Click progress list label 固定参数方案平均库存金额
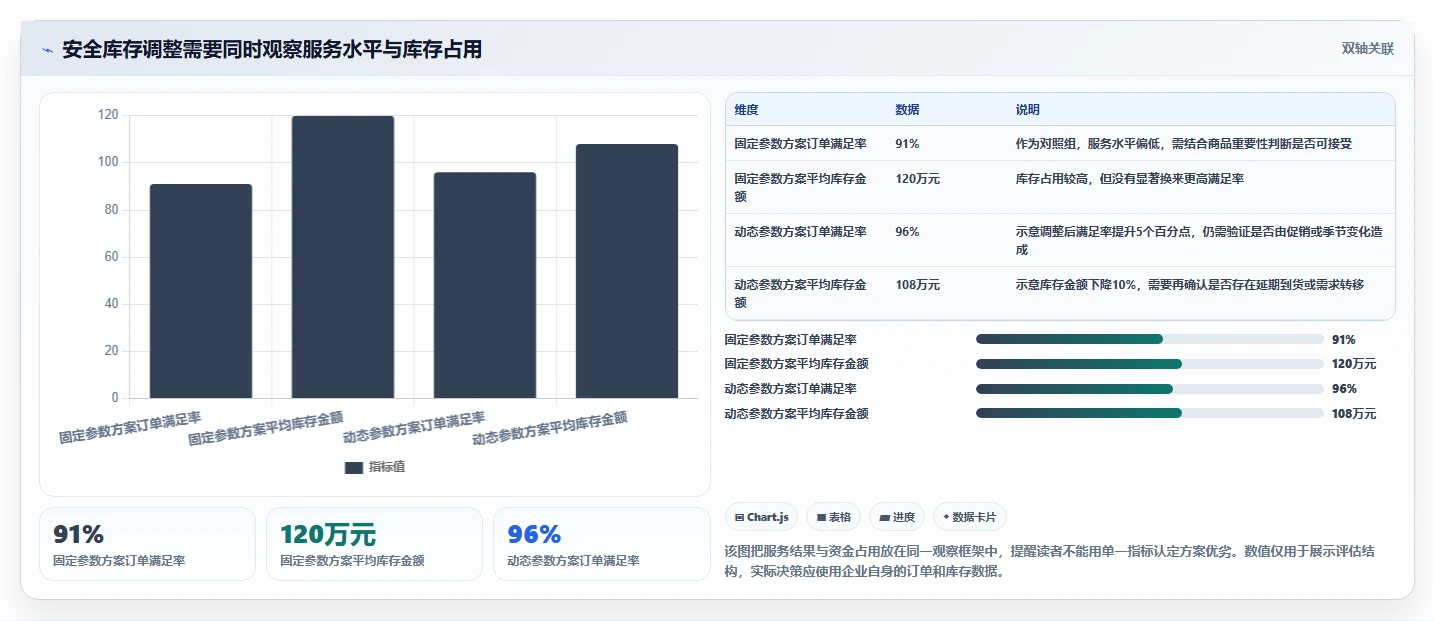This screenshot has width=1435, height=621. click(x=797, y=364)
